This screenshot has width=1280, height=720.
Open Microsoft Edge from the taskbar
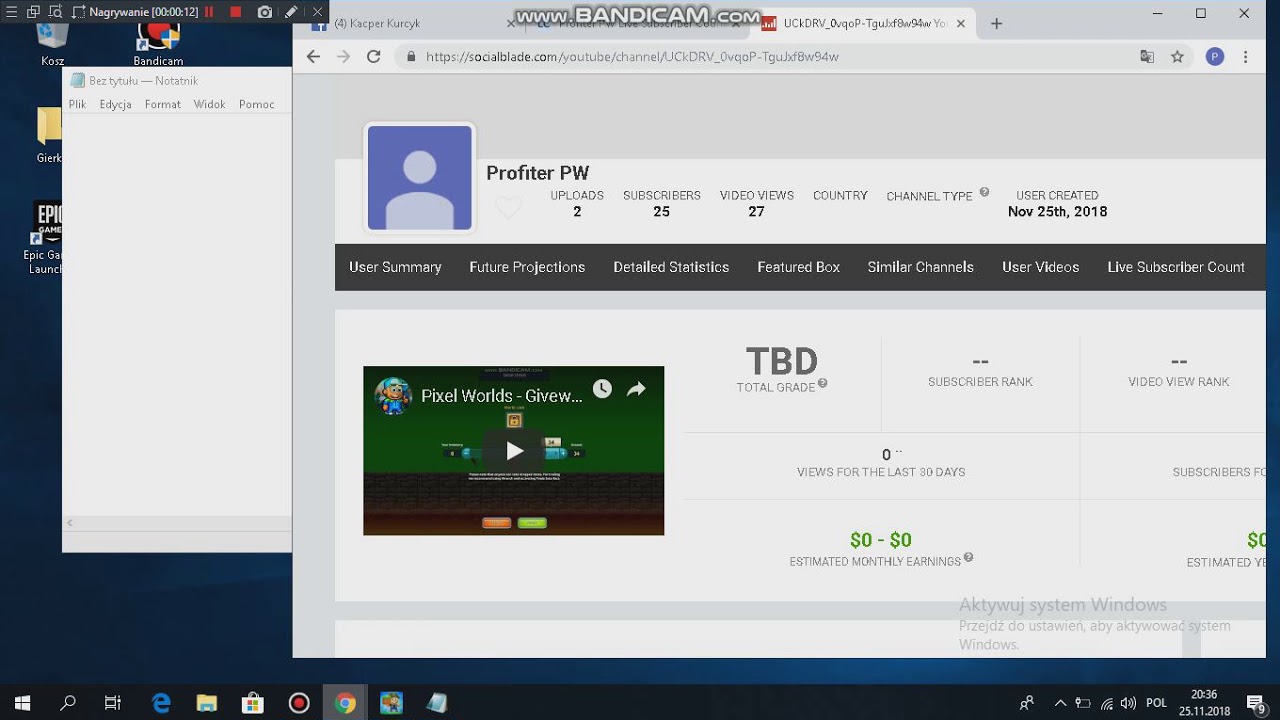click(x=160, y=703)
